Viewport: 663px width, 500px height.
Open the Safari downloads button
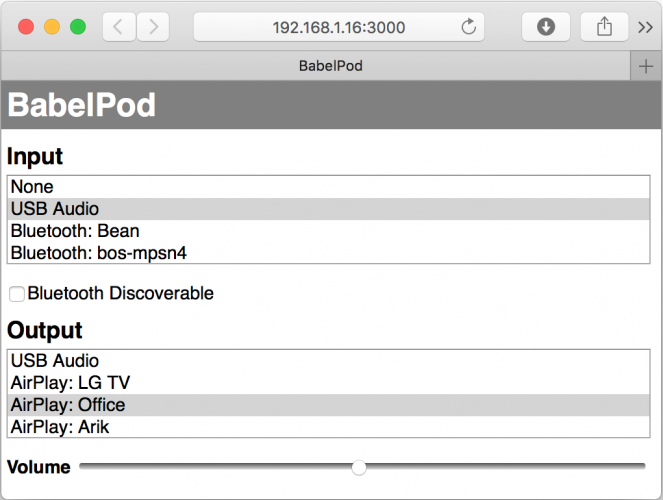point(546,27)
